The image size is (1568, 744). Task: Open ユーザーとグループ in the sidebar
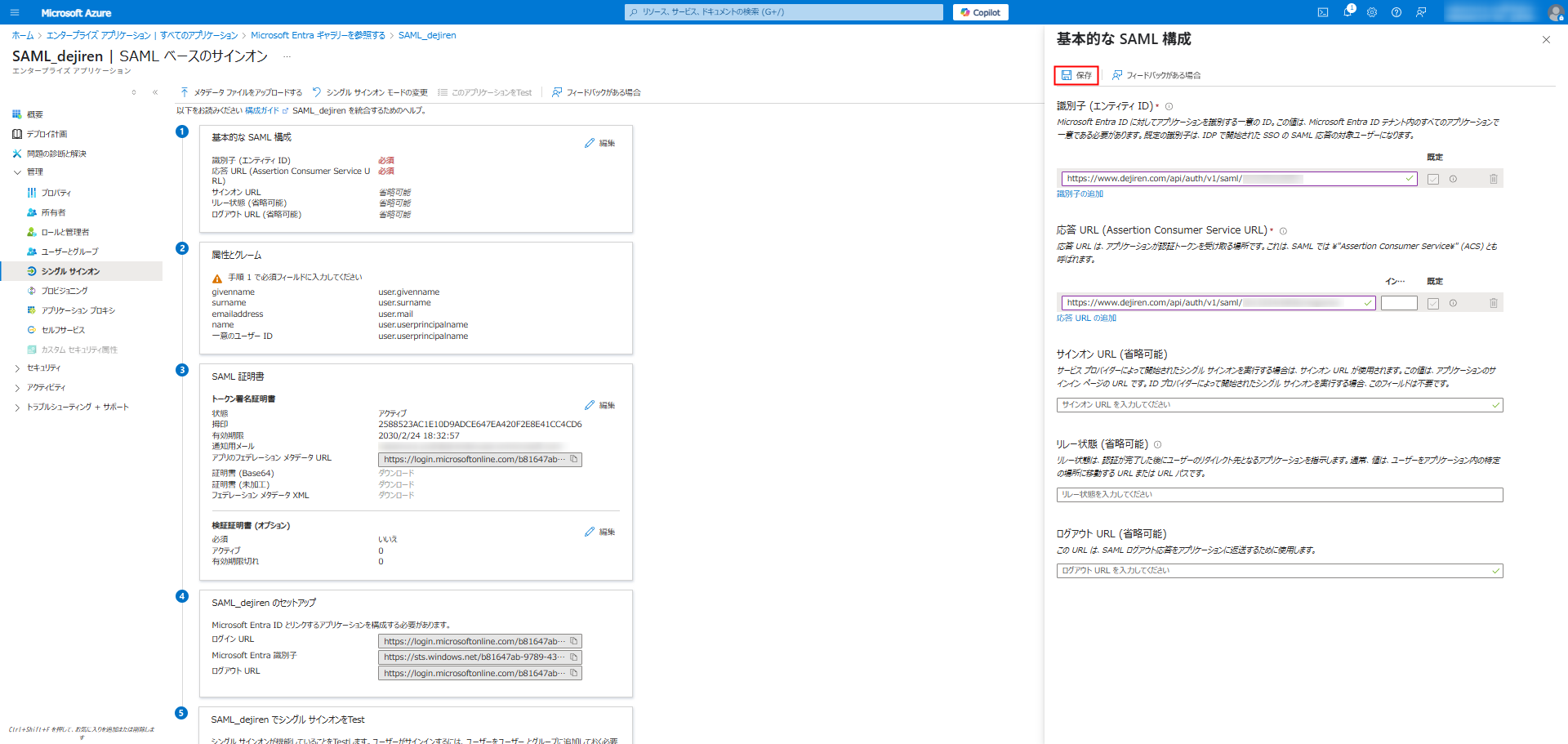(69, 252)
